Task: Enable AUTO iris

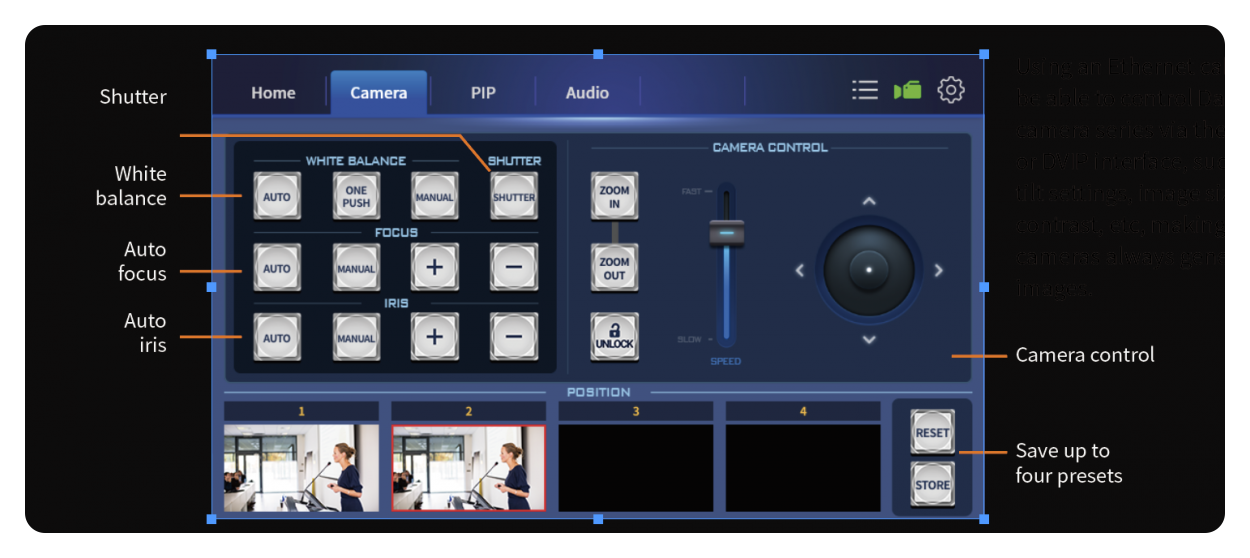Action: click(x=277, y=337)
